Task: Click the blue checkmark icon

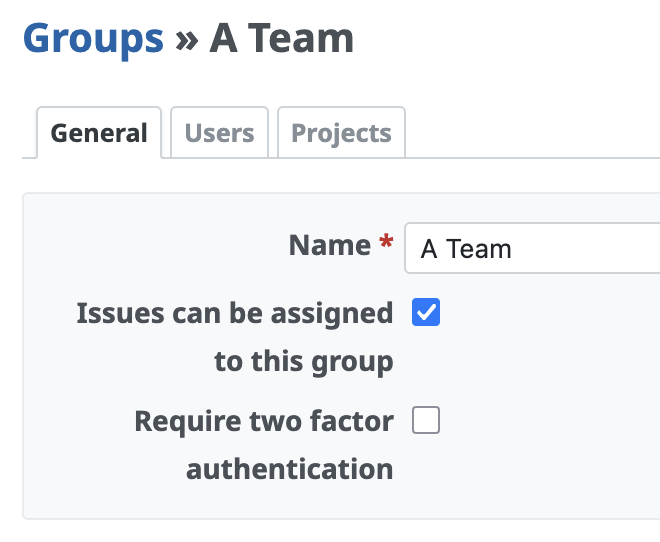Action: click(426, 313)
